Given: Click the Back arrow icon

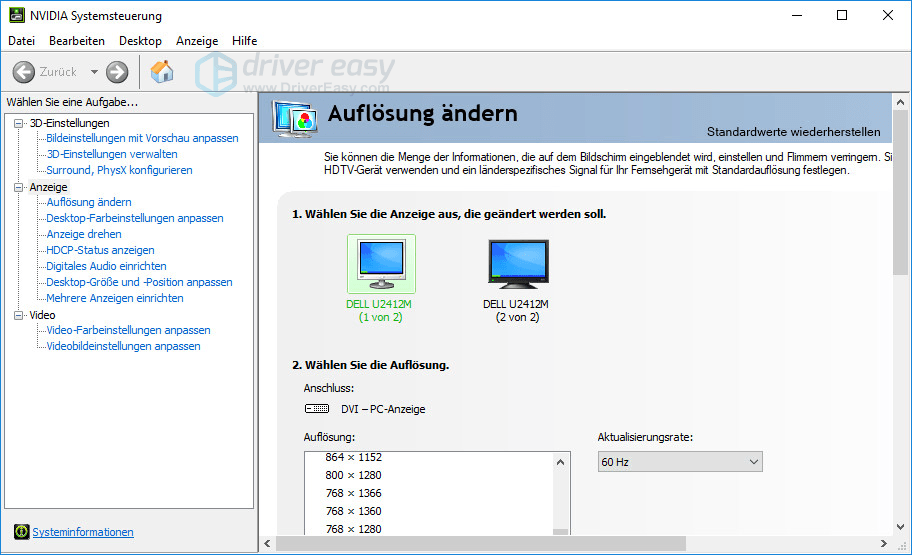Looking at the screenshot, I should point(24,72).
